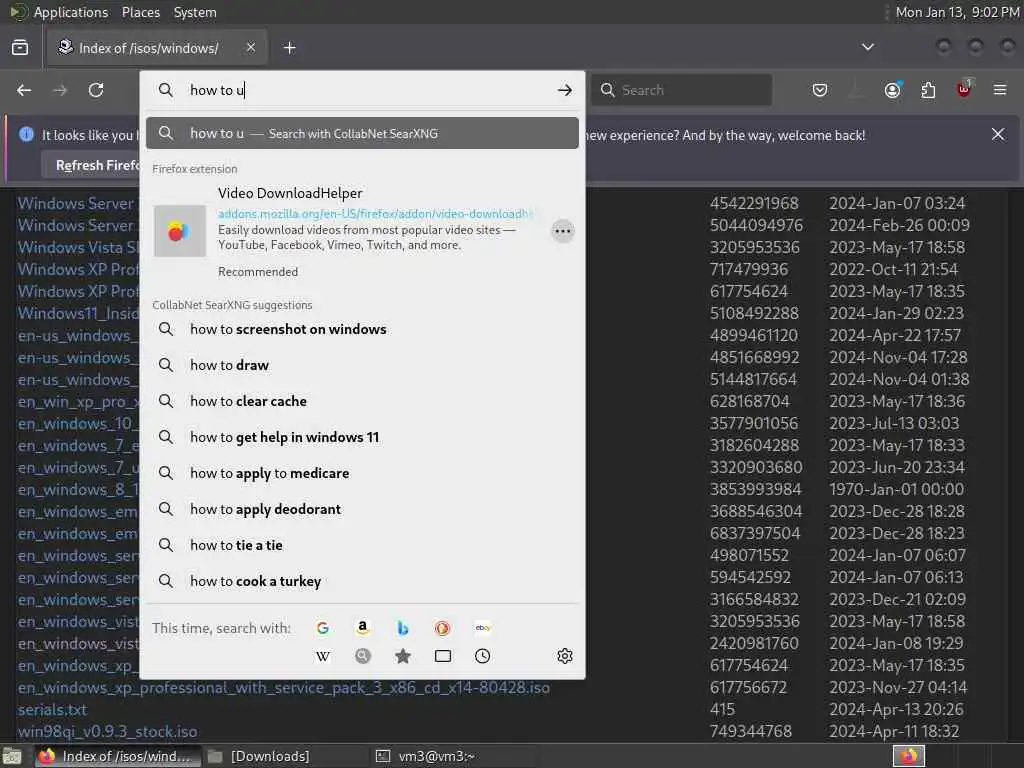Select 'how to u' Search with CollabNet SearXNG
This screenshot has height=768, width=1024.
coord(362,133)
